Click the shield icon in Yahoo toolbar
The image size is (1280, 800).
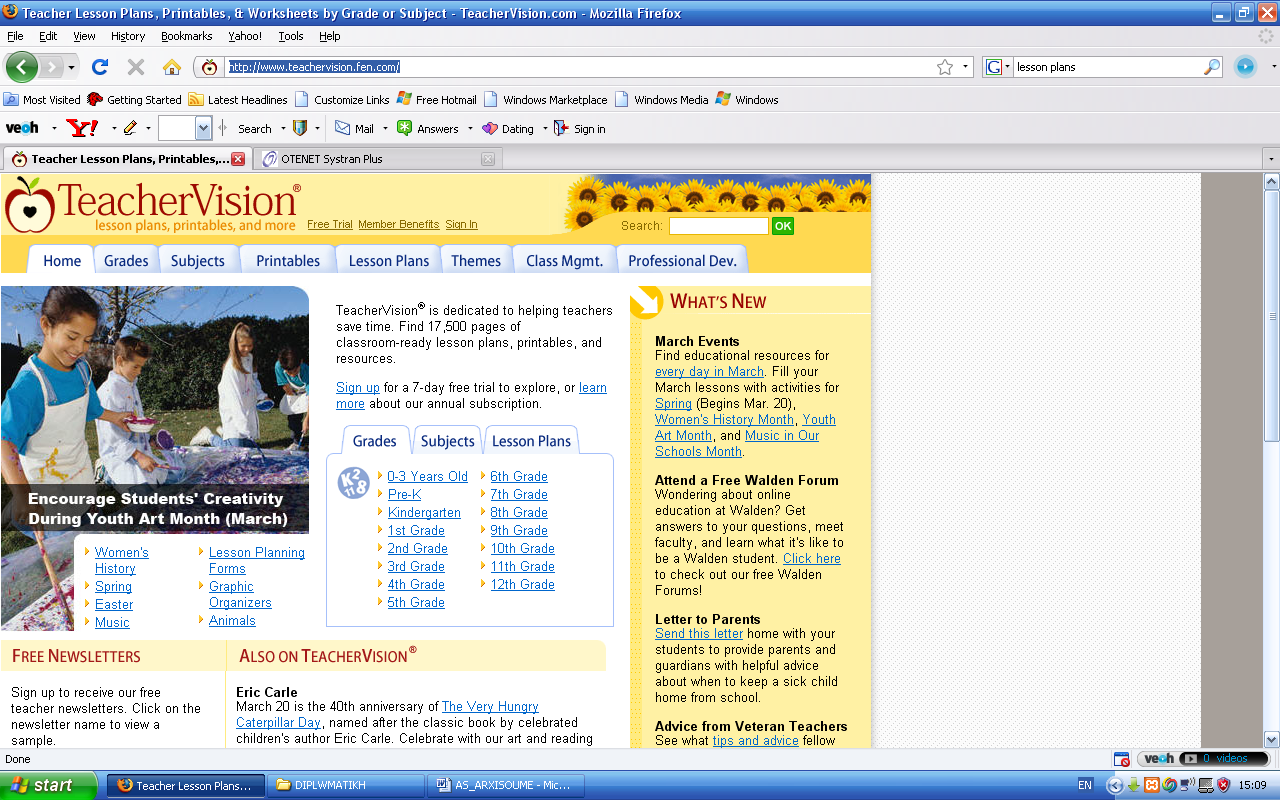[x=300, y=128]
